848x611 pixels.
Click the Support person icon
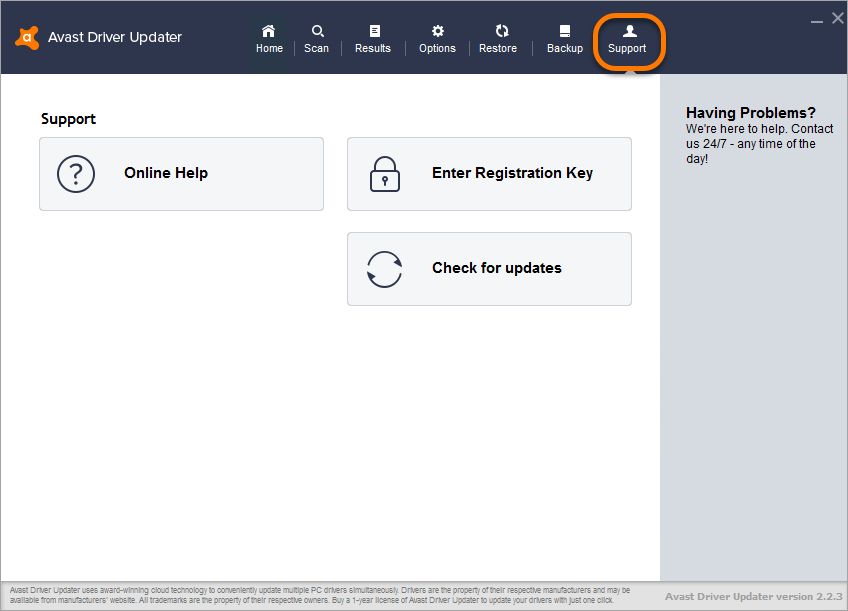[630, 31]
